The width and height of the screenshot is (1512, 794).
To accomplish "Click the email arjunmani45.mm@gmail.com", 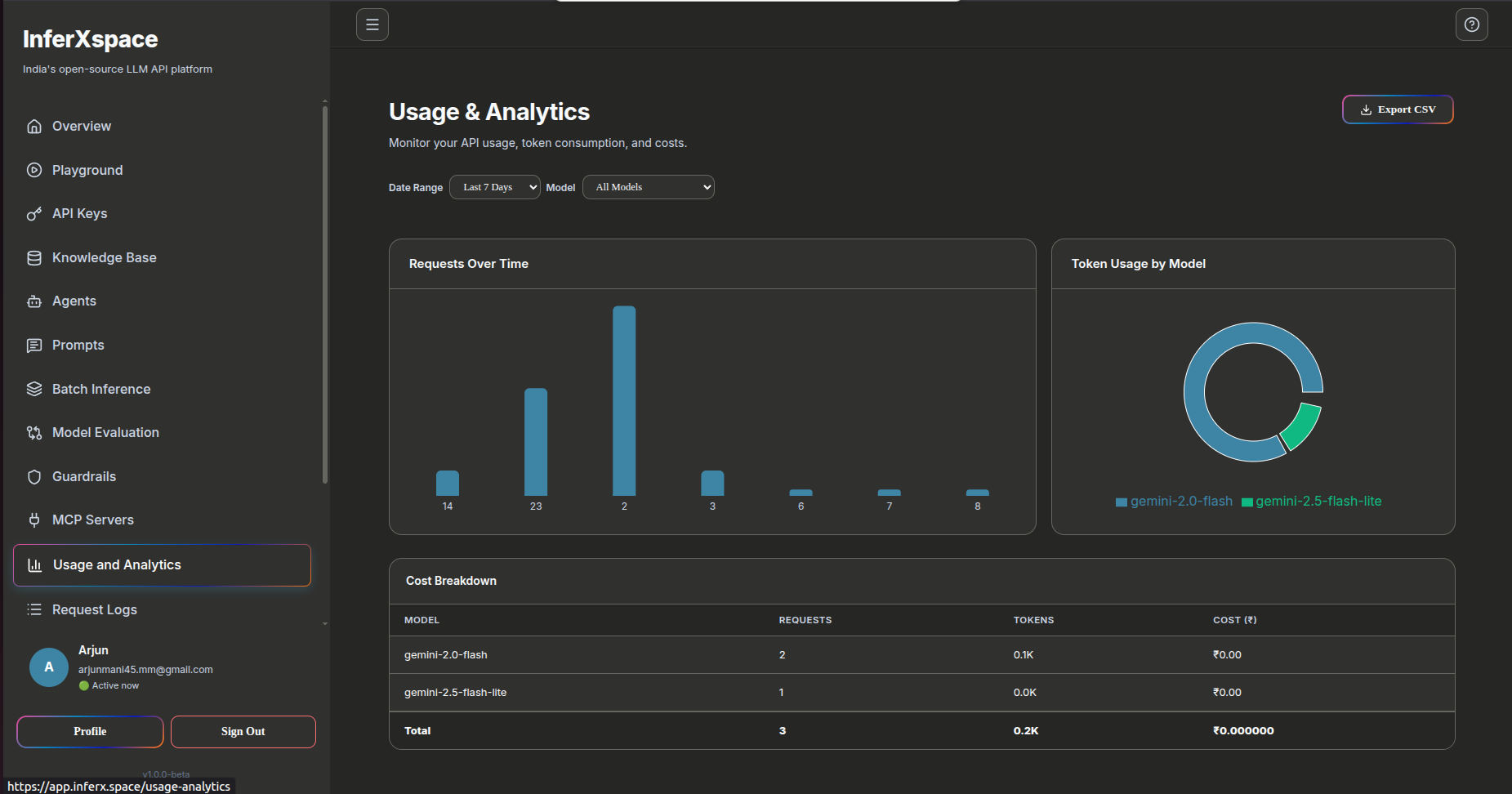I will [145, 669].
